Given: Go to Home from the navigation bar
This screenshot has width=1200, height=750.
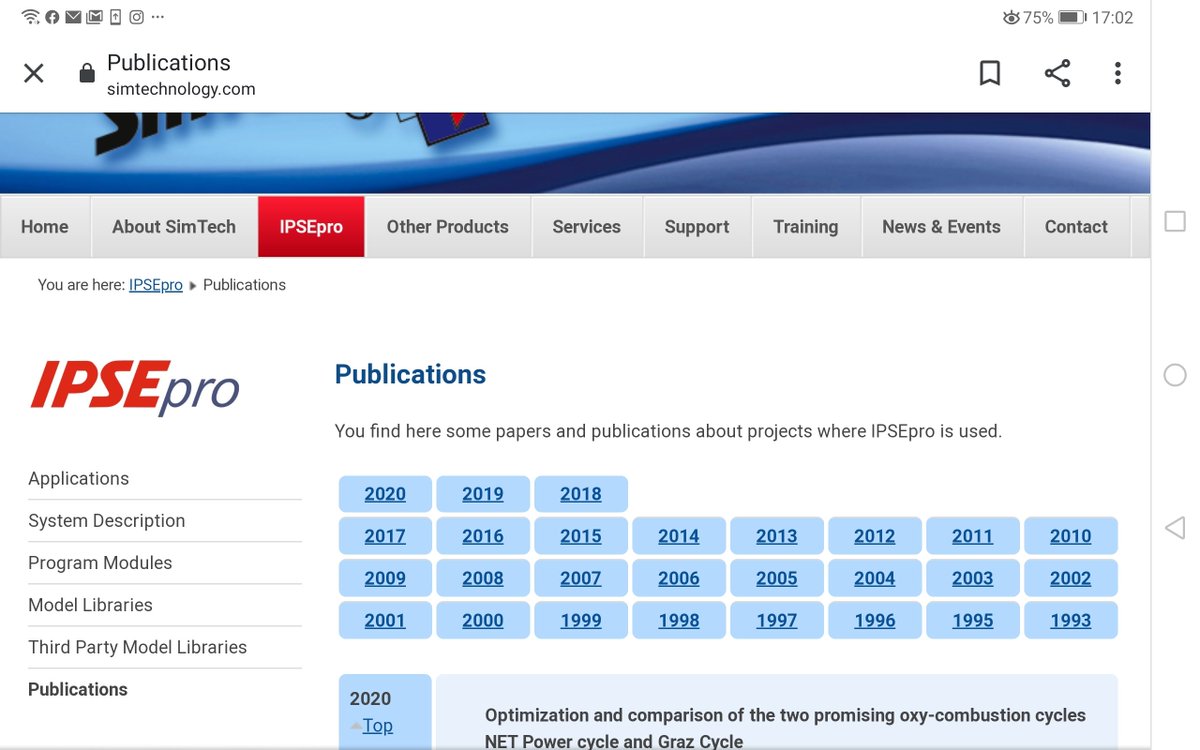Looking at the screenshot, I should (44, 226).
